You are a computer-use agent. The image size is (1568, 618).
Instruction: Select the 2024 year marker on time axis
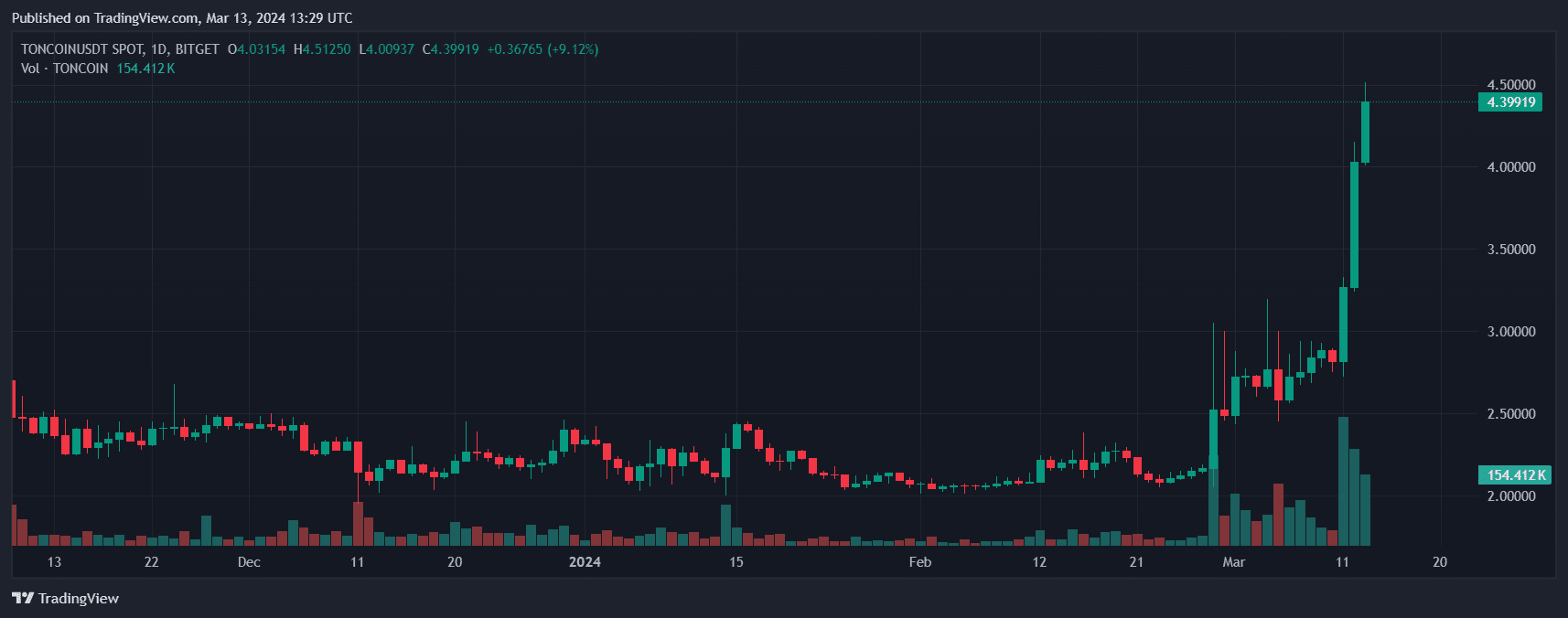[x=585, y=562]
